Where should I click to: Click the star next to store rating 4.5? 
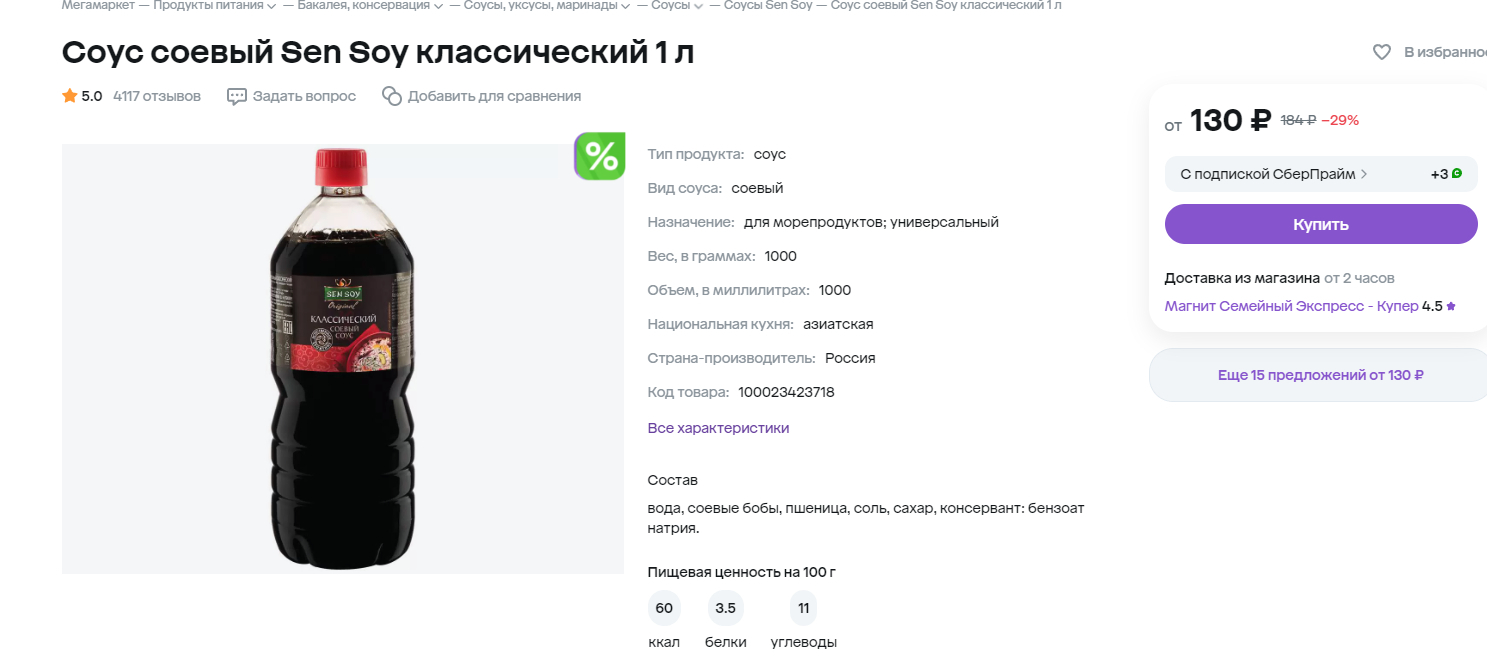pyautogui.click(x=1451, y=306)
